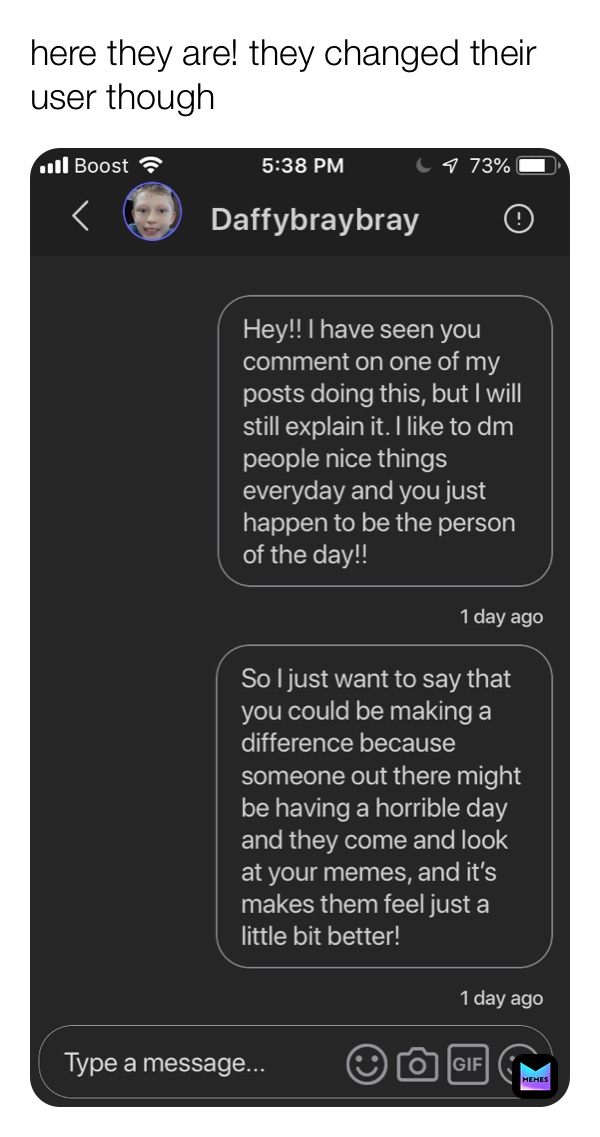
Task: Tap the Do Not Disturb moon icon
Action: point(423,166)
